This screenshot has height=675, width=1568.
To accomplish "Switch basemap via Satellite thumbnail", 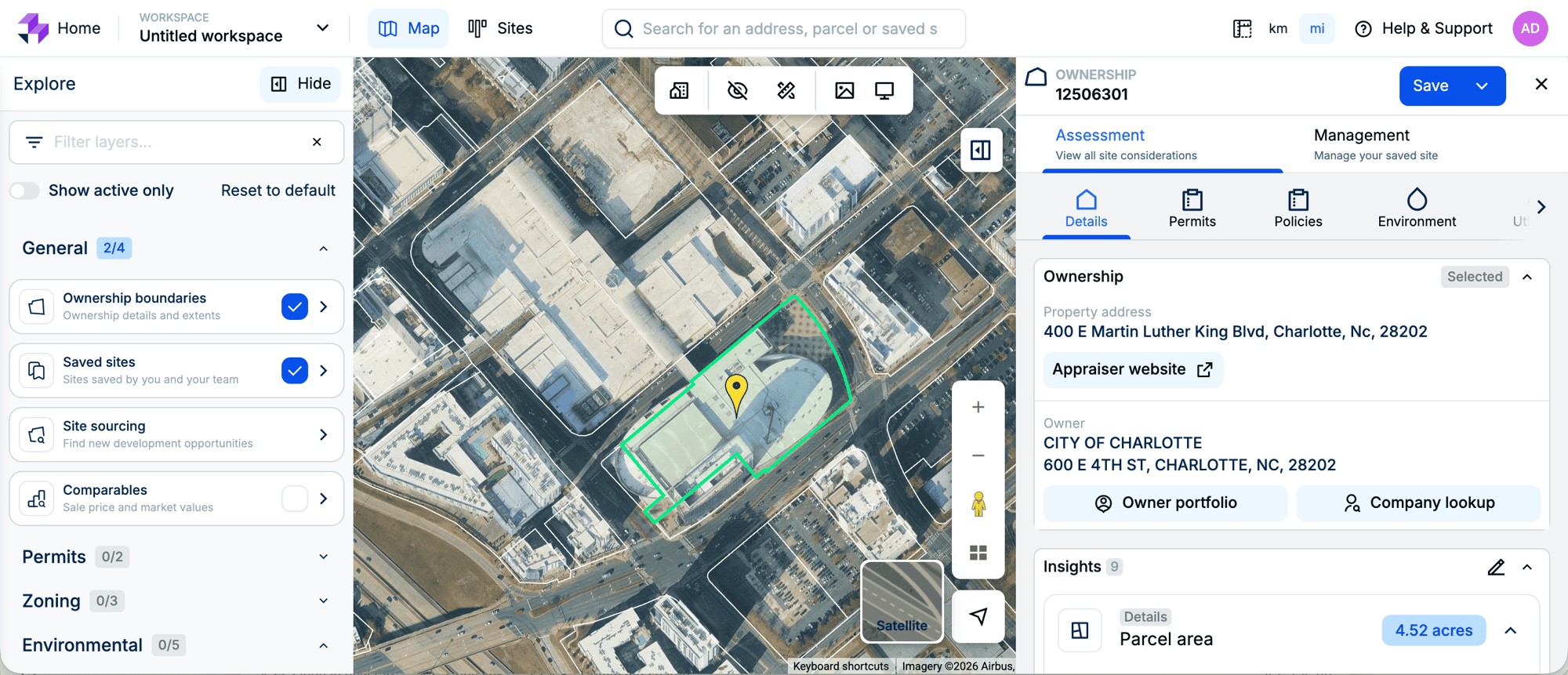I will (x=902, y=601).
